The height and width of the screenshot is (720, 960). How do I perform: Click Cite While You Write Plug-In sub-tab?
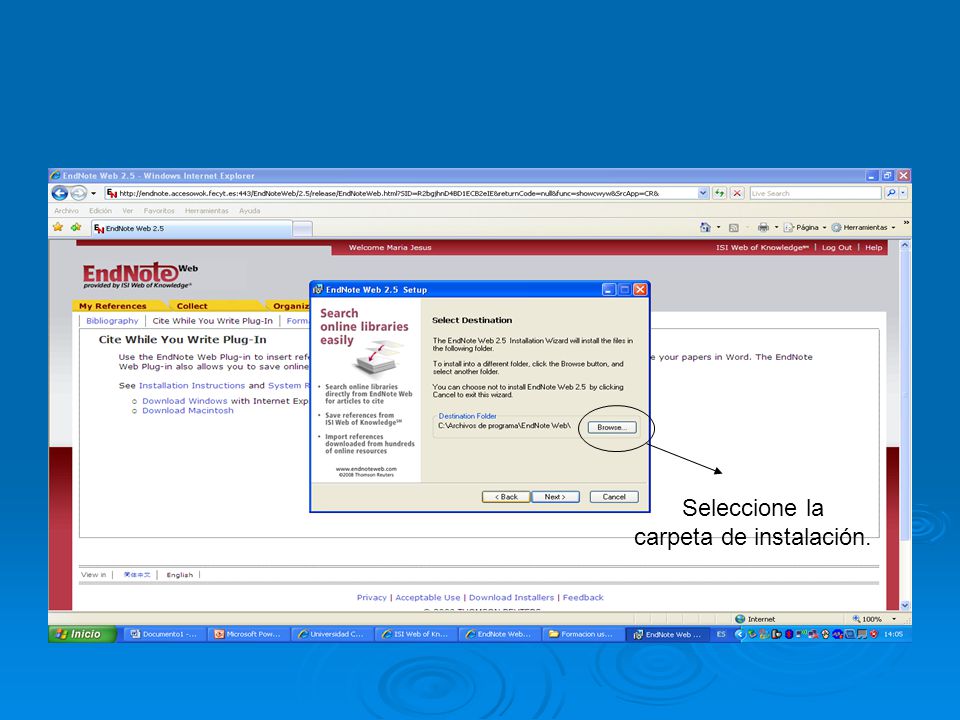(x=212, y=321)
